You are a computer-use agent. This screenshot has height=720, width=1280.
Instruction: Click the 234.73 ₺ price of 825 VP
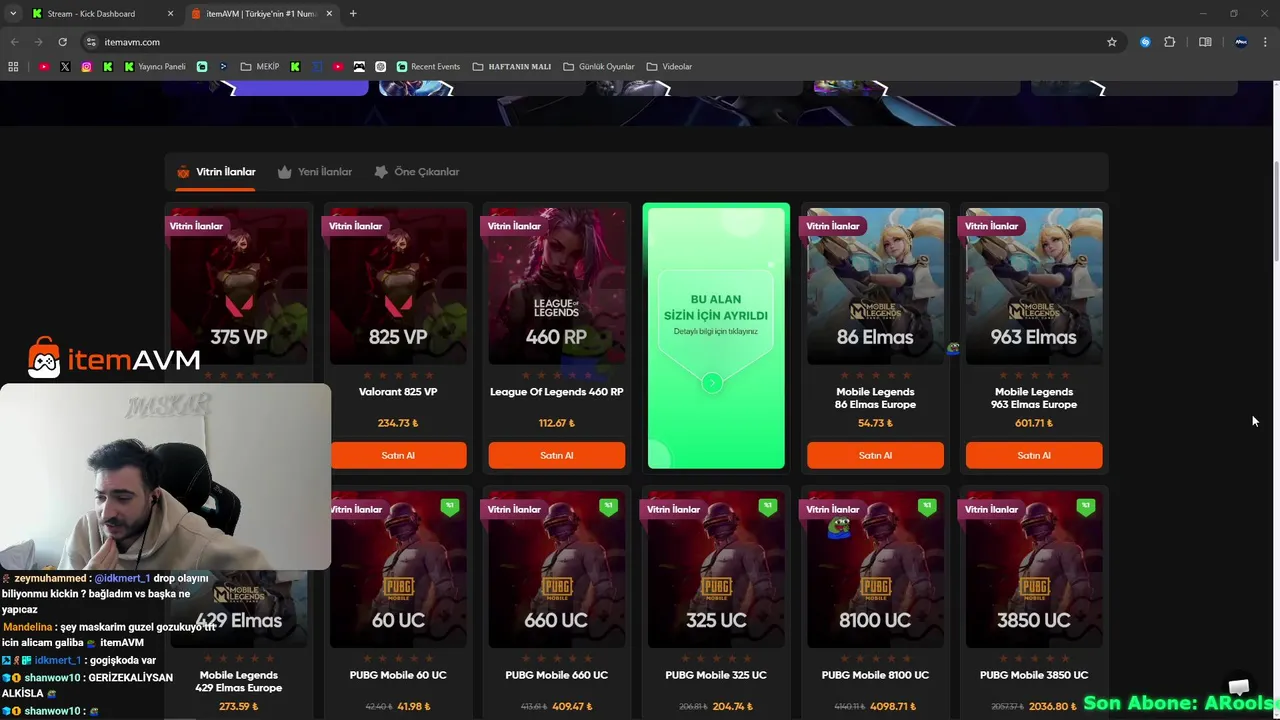click(x=398, y=423)
